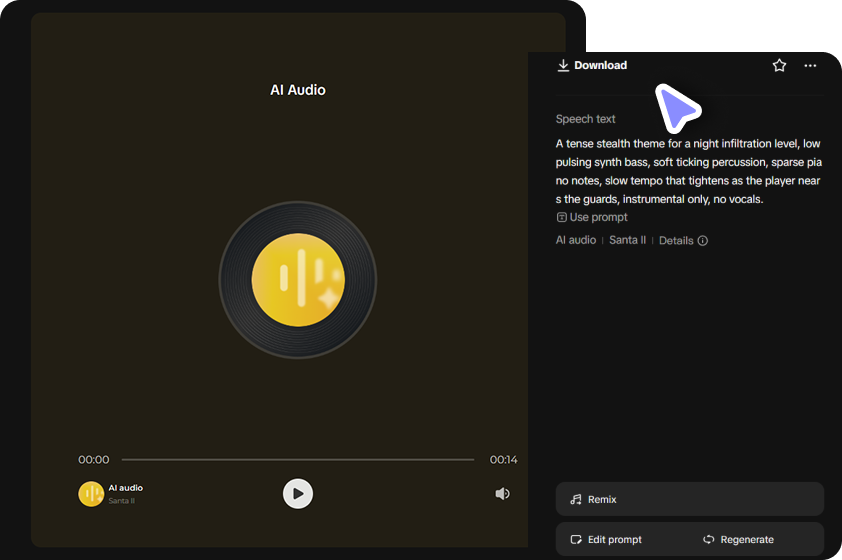This screenshot has width=842, height=560.
Task: Open the three-dot more options menu
Action: click(810, 66)
